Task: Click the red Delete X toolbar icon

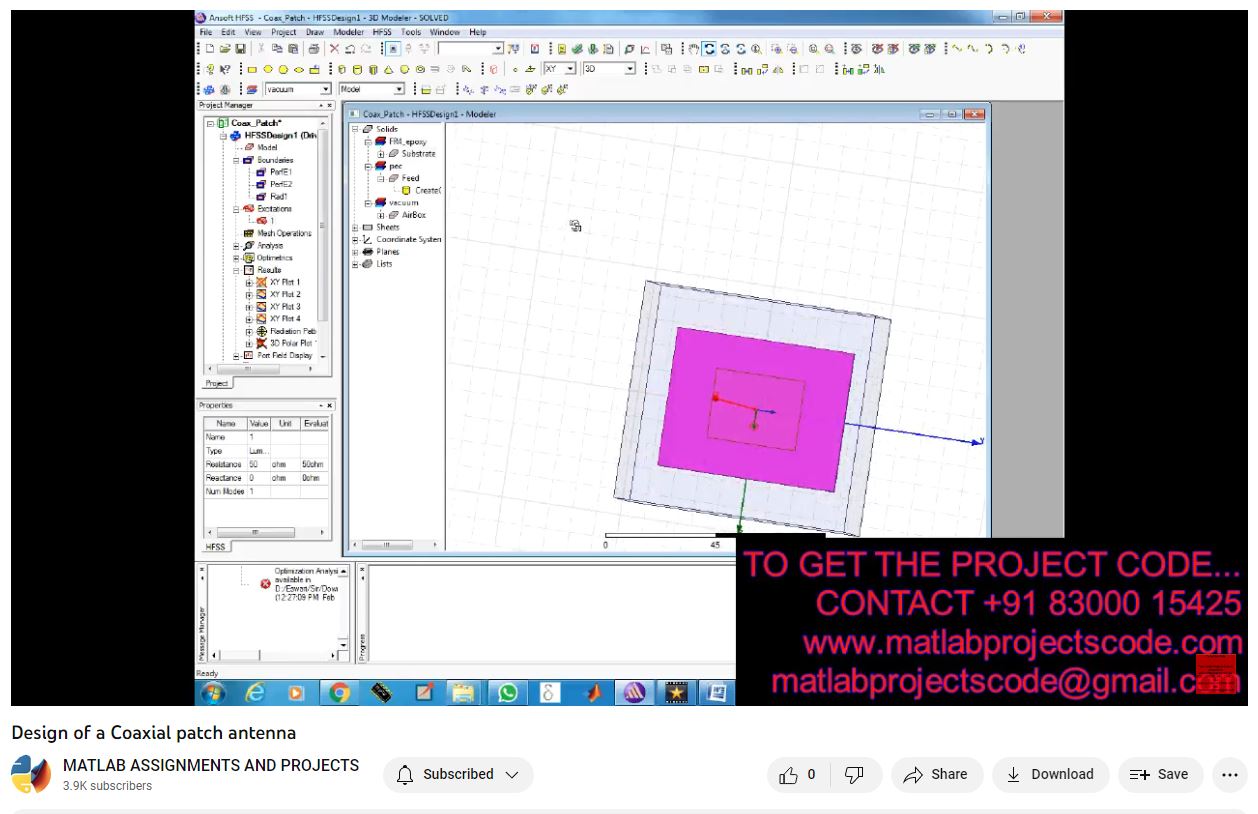Action: coord(335,49)
